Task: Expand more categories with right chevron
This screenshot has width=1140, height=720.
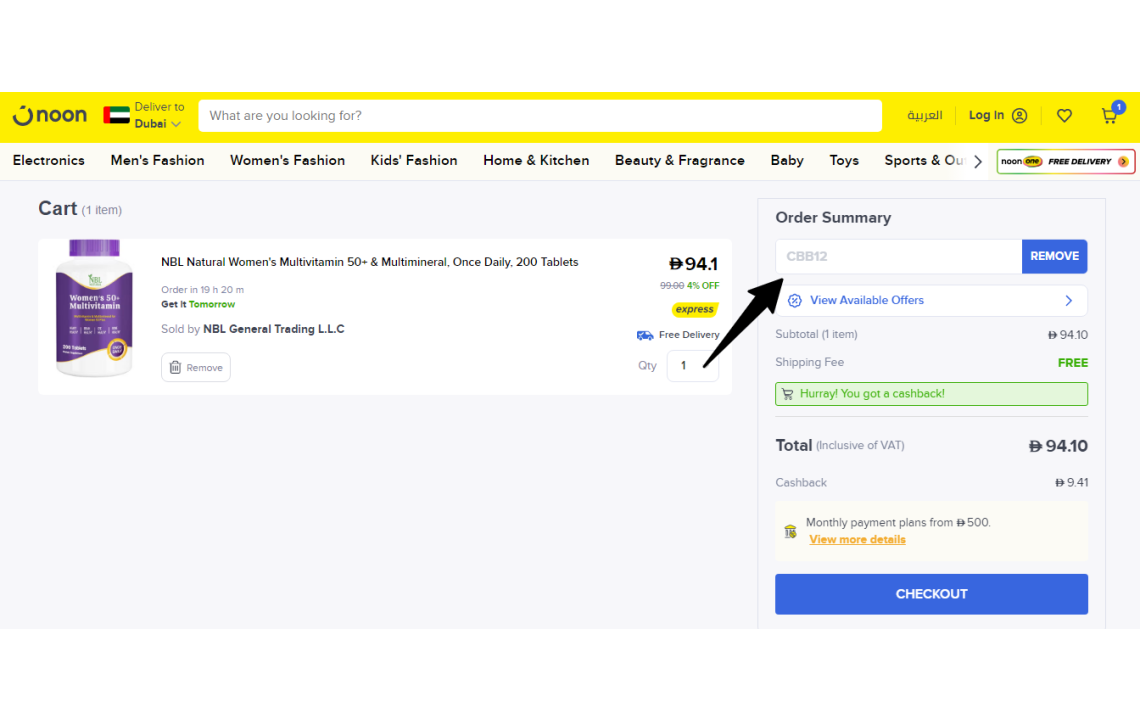Action: (978, 161)
